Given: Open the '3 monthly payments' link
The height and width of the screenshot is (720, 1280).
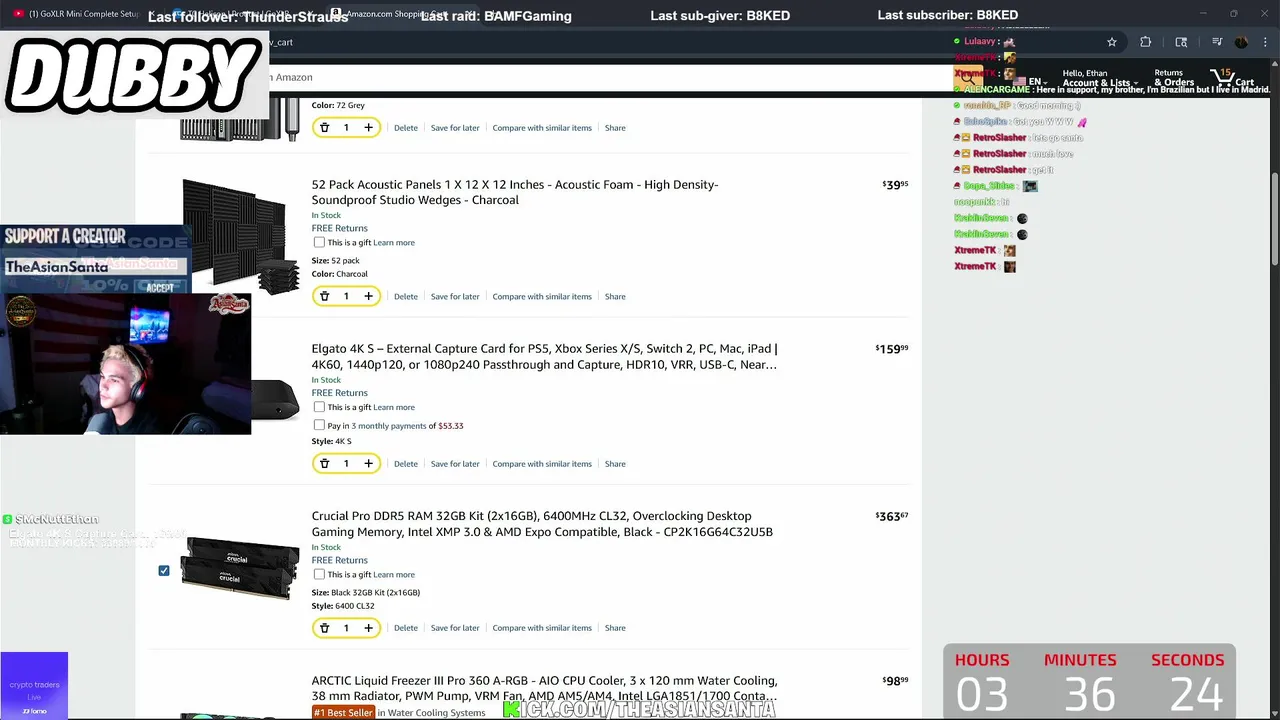Looking at the screenshot, I should (x=388, y=426).
